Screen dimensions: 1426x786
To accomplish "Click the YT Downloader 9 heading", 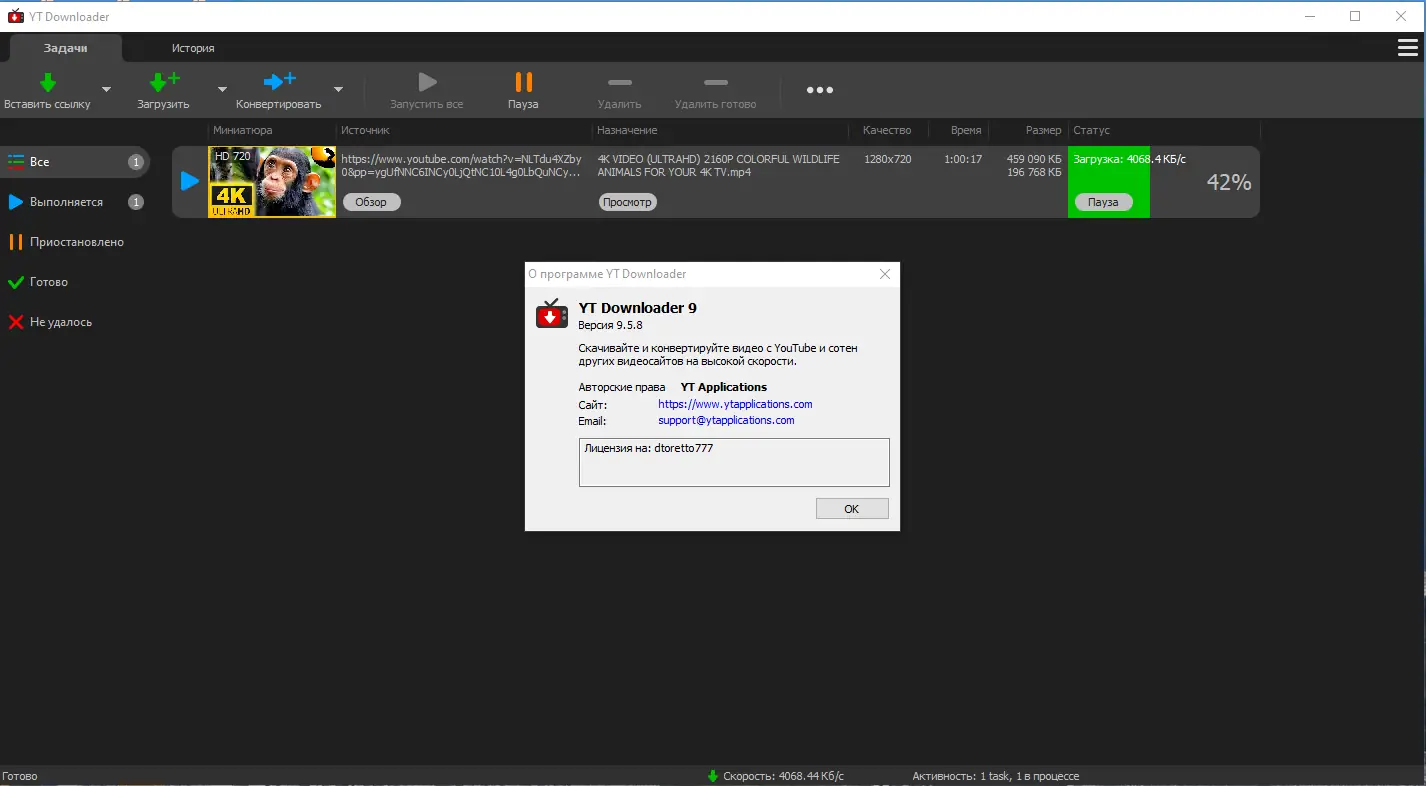I will [638, 308].
